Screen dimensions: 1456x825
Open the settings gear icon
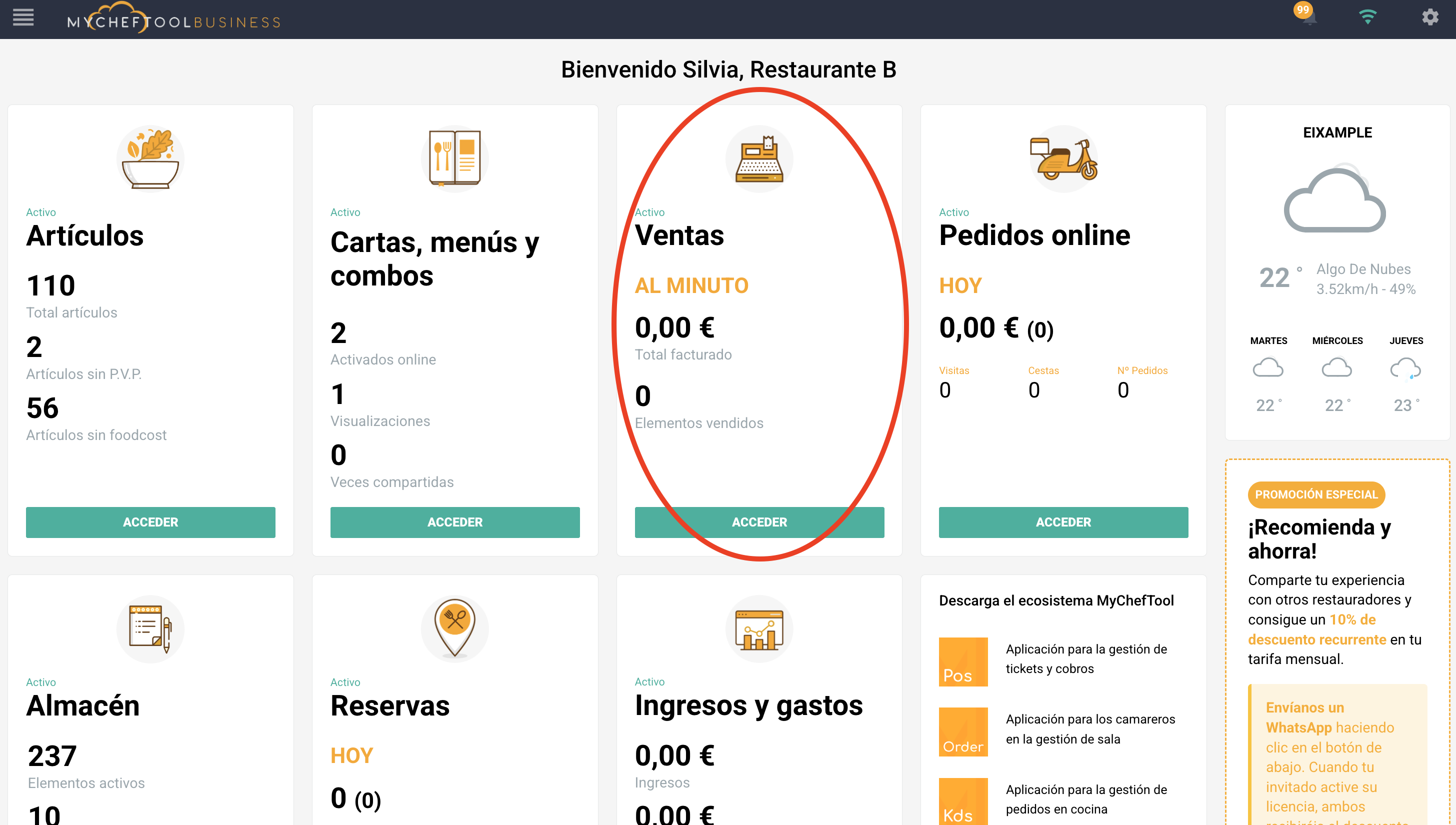(x=1430, y=17)
